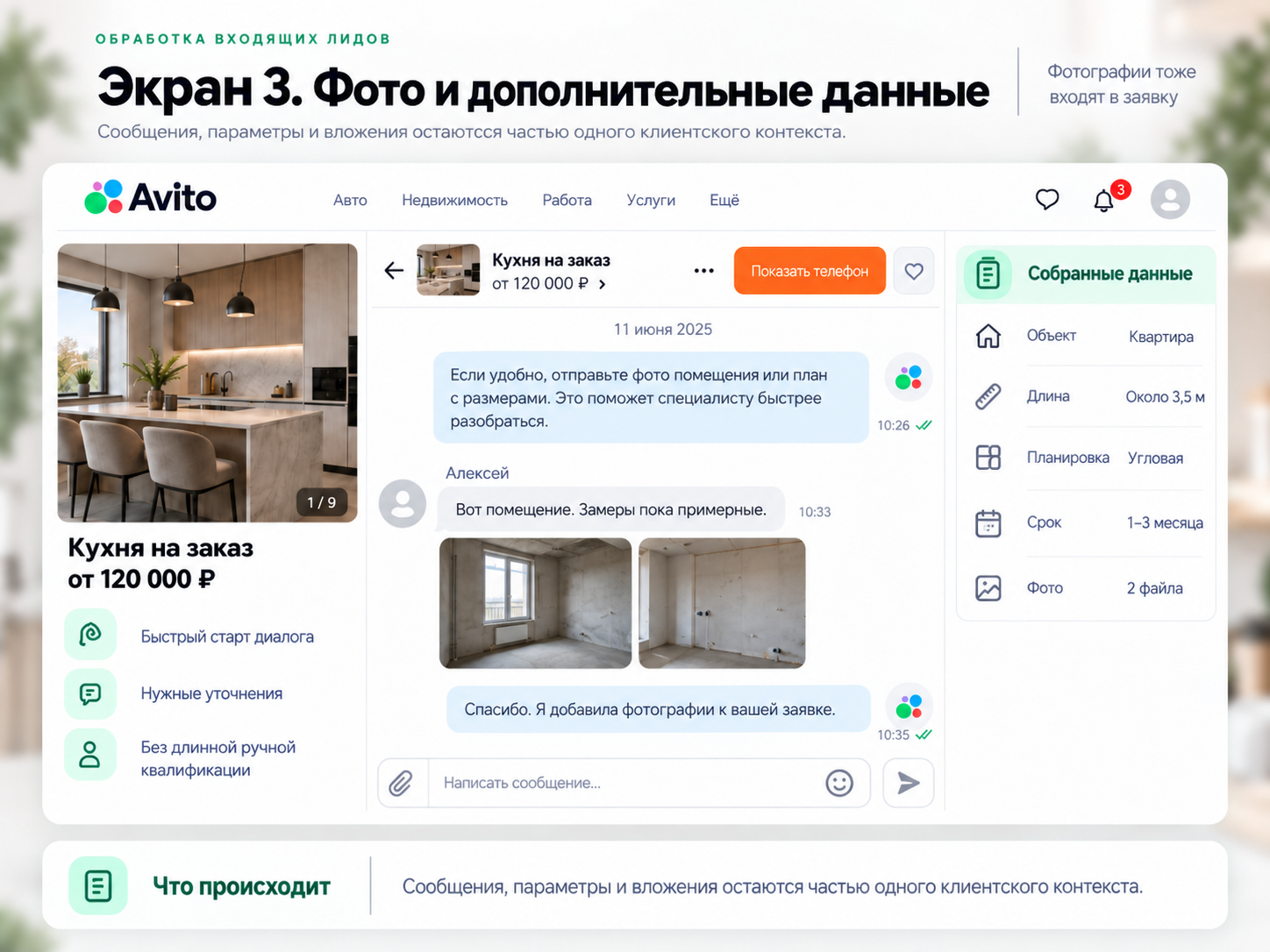The height and width of the screenshot is (952, 1270).
Task: Click the 11 июня 2025 date label
Action: pyautogui.click(x=663, y=330)
